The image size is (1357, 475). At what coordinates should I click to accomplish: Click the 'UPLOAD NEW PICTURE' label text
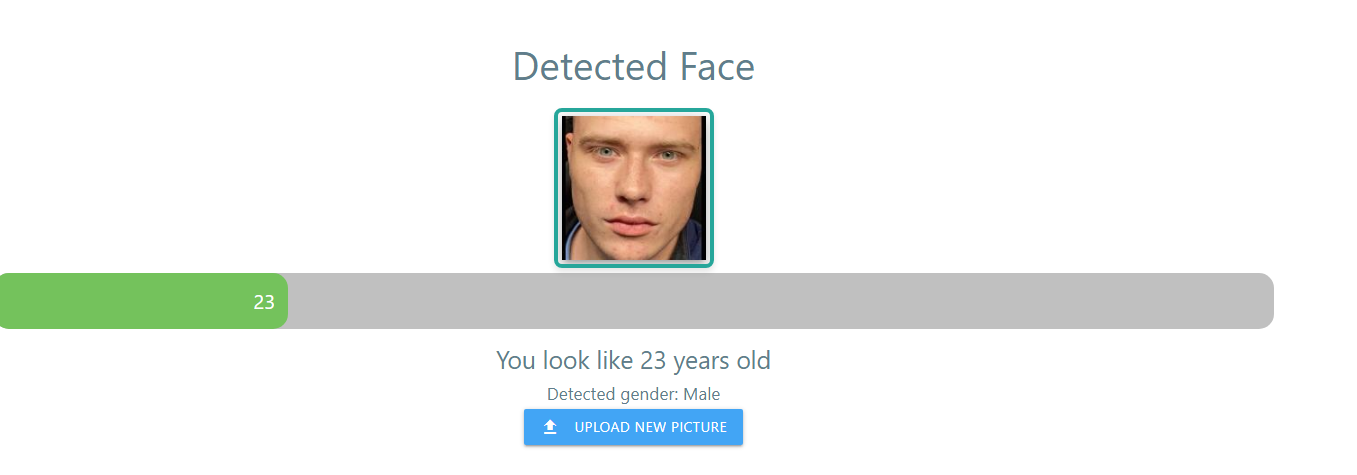coord(651,427)
